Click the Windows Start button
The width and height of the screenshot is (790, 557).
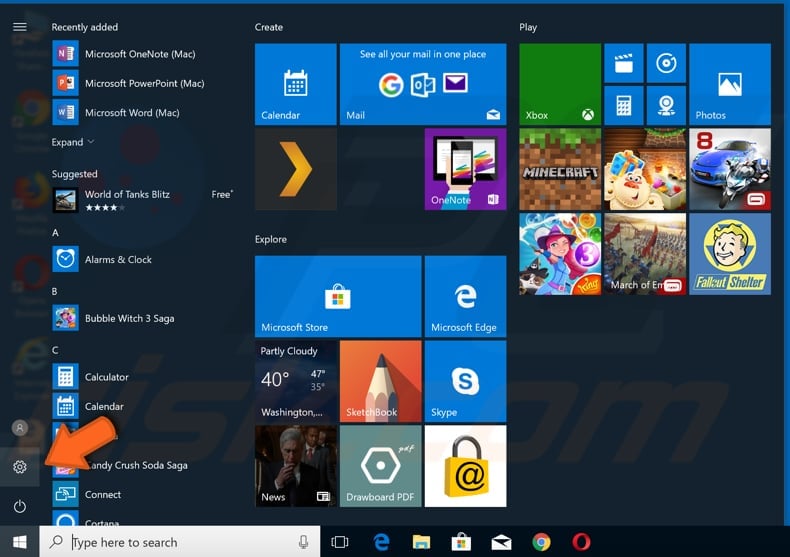click(x=19, y=542)
